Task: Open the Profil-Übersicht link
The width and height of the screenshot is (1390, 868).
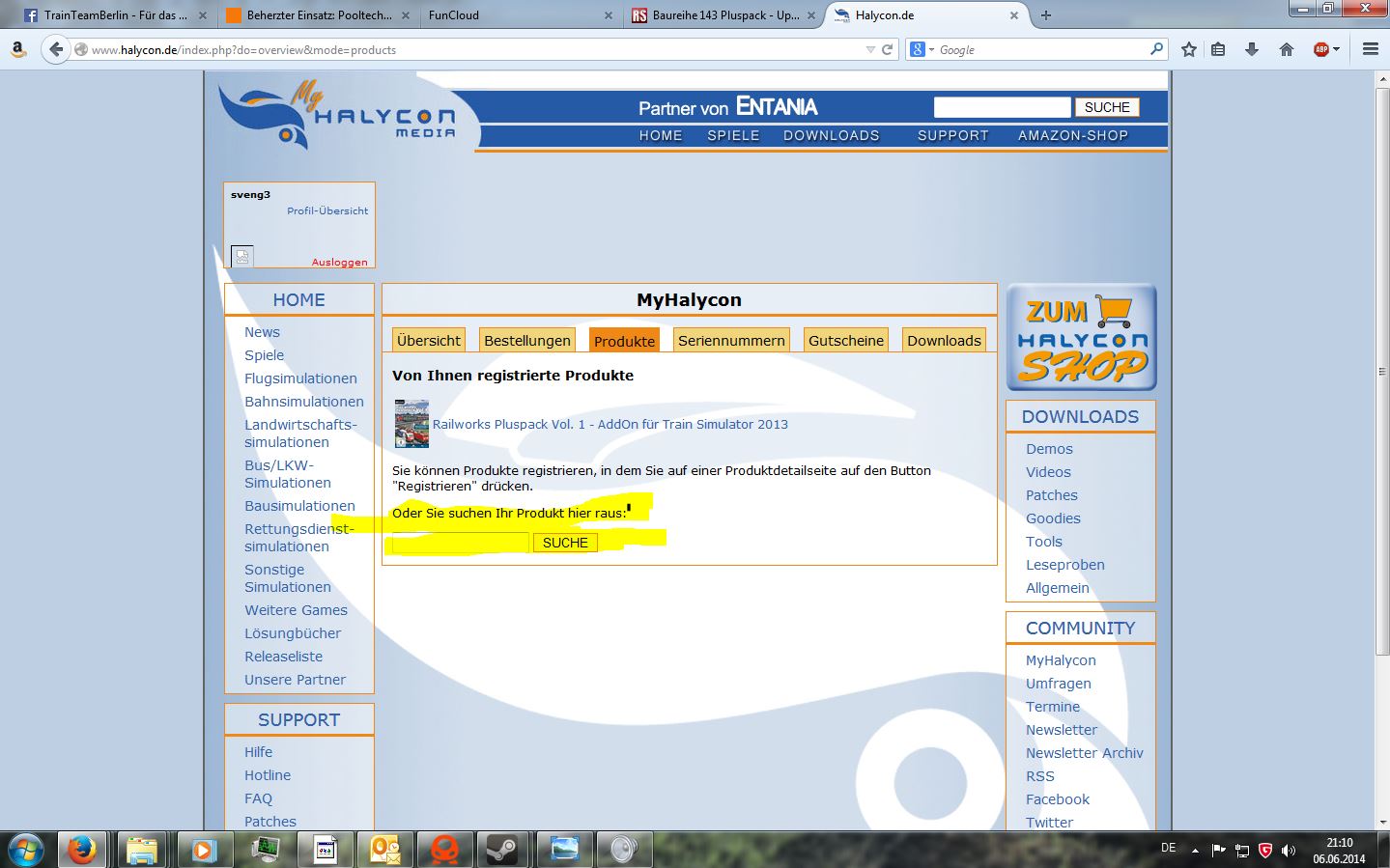Action: [x=327, y=210]
